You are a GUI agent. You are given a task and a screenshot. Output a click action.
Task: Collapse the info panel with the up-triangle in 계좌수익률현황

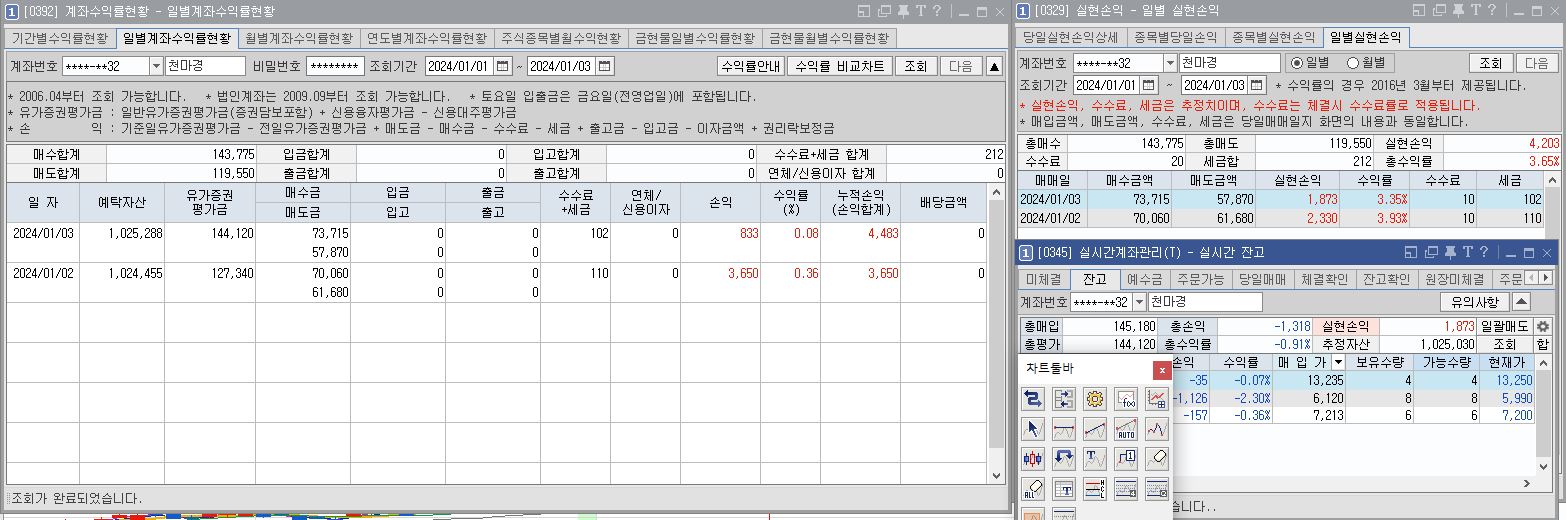tap(994, 66)
